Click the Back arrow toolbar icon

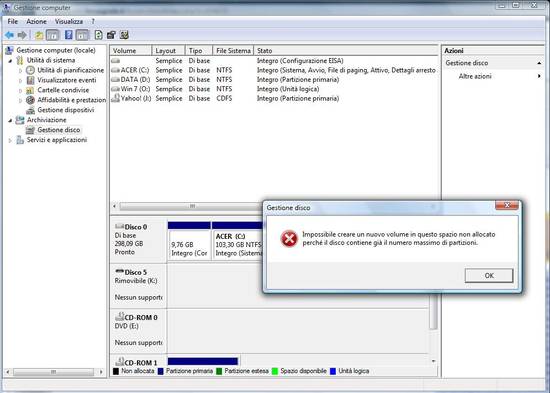click(x=9, y=35)
